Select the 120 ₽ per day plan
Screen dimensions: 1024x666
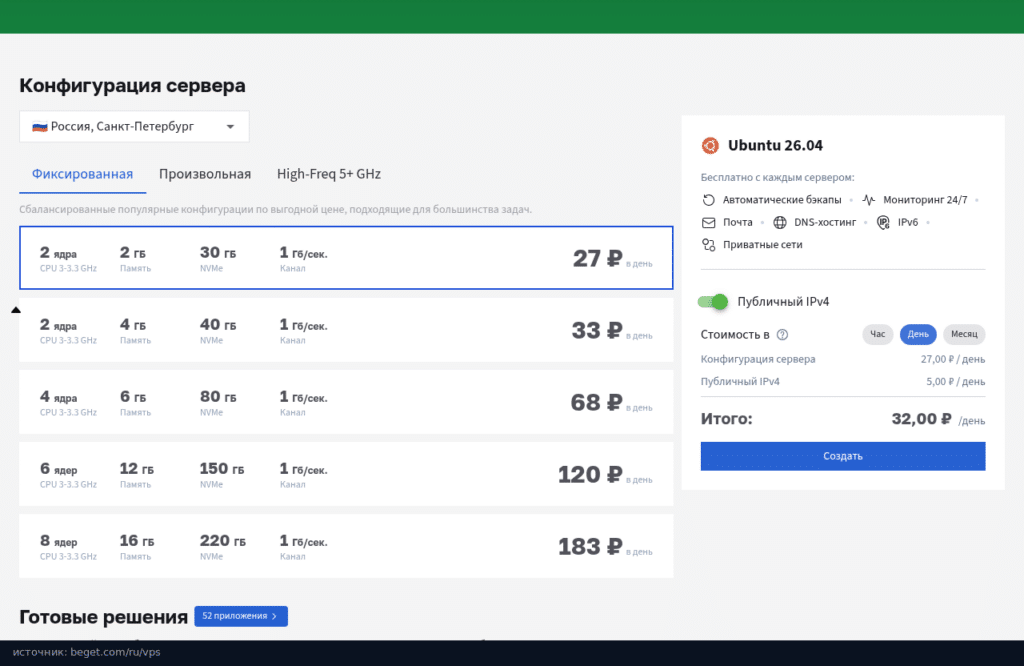(x=346, y=474)
